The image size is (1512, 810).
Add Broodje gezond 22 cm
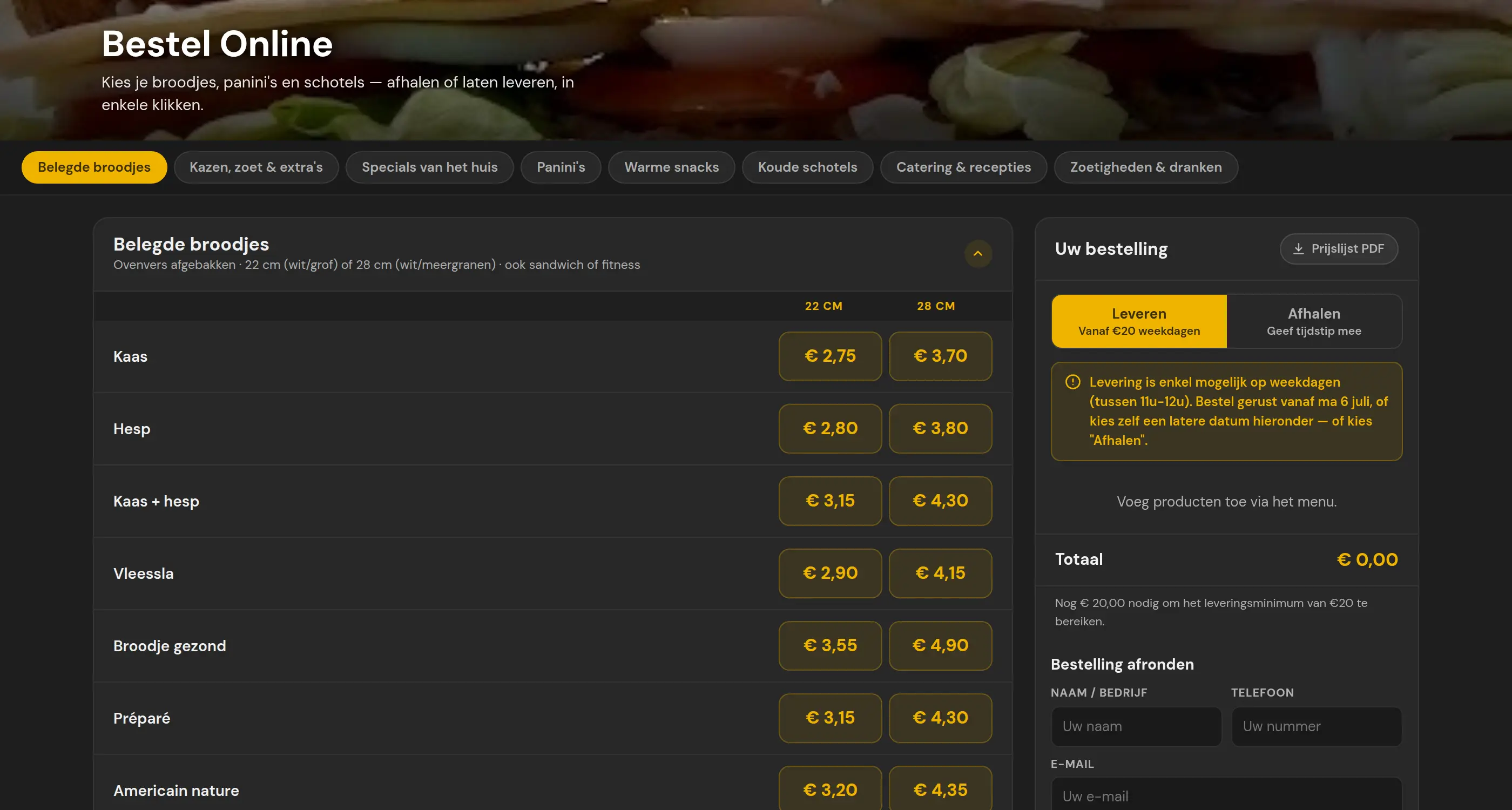[x=830, y=646]
